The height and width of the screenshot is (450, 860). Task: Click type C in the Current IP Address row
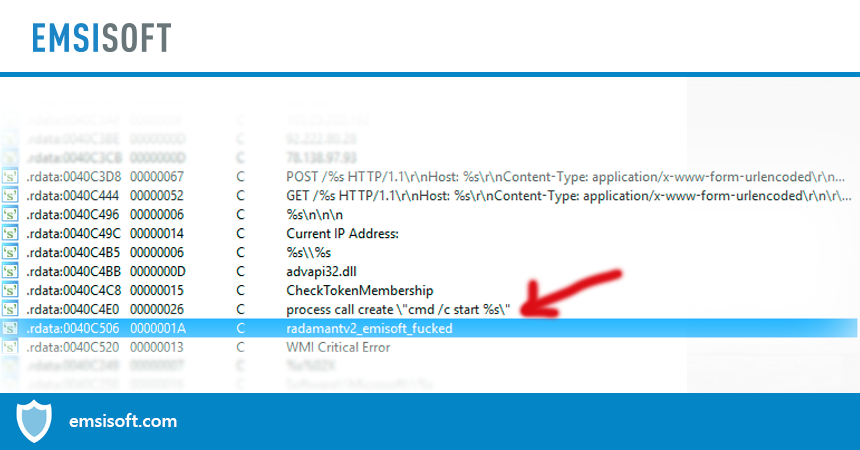point(240,233)
